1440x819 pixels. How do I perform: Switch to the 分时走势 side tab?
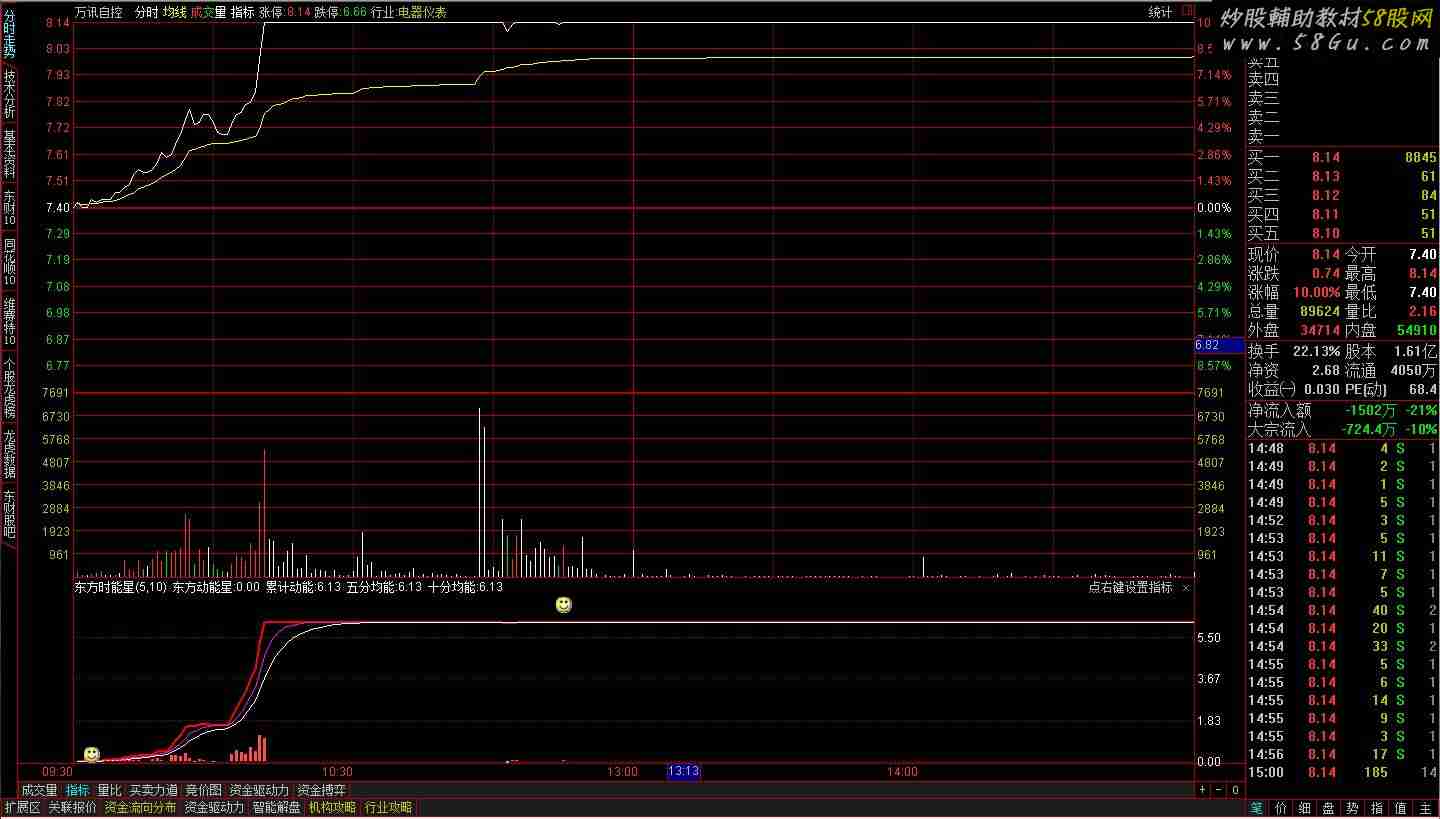(x=9, y=32)
